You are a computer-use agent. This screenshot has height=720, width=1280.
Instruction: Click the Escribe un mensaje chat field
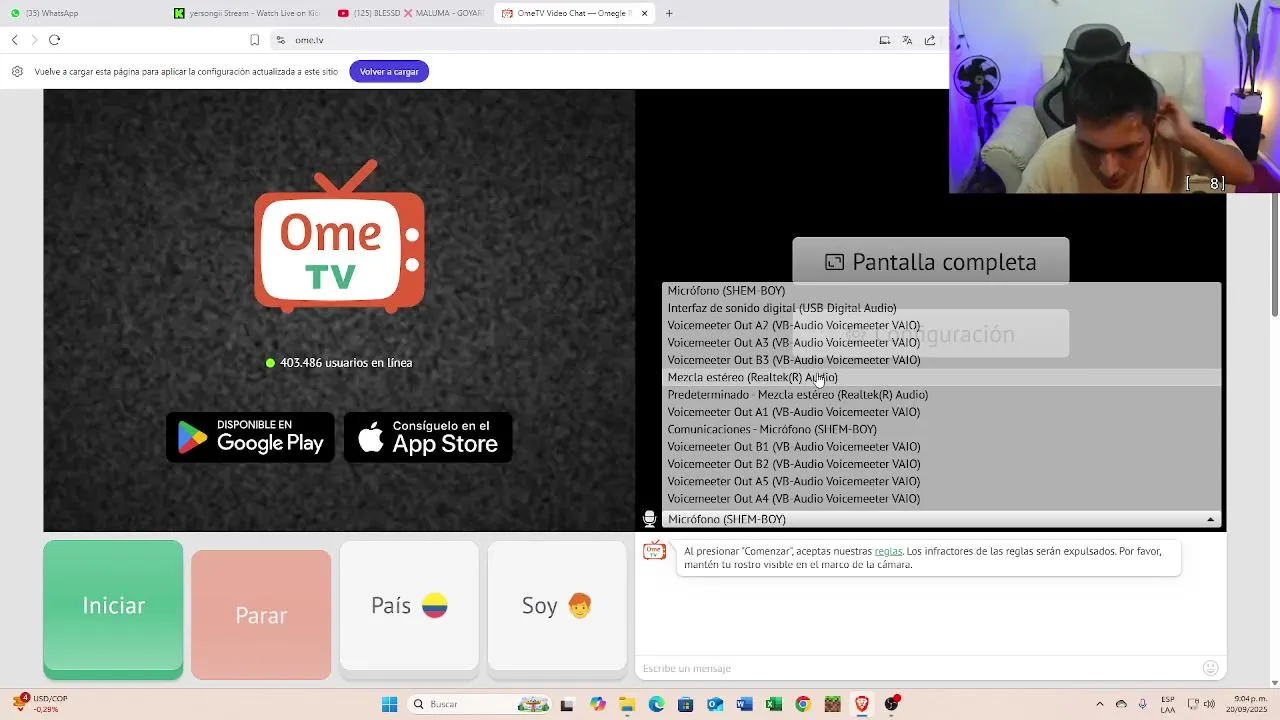click(x=918, y=668)
